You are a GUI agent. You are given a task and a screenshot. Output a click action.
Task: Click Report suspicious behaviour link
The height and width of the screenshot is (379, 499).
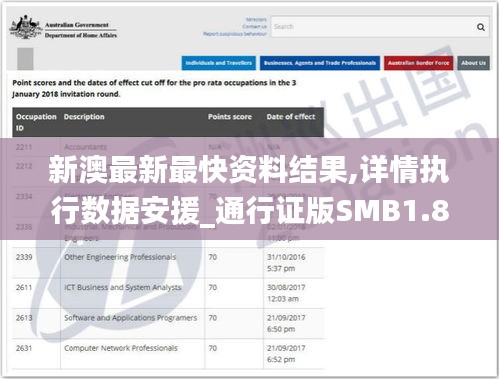coord(235,34)
